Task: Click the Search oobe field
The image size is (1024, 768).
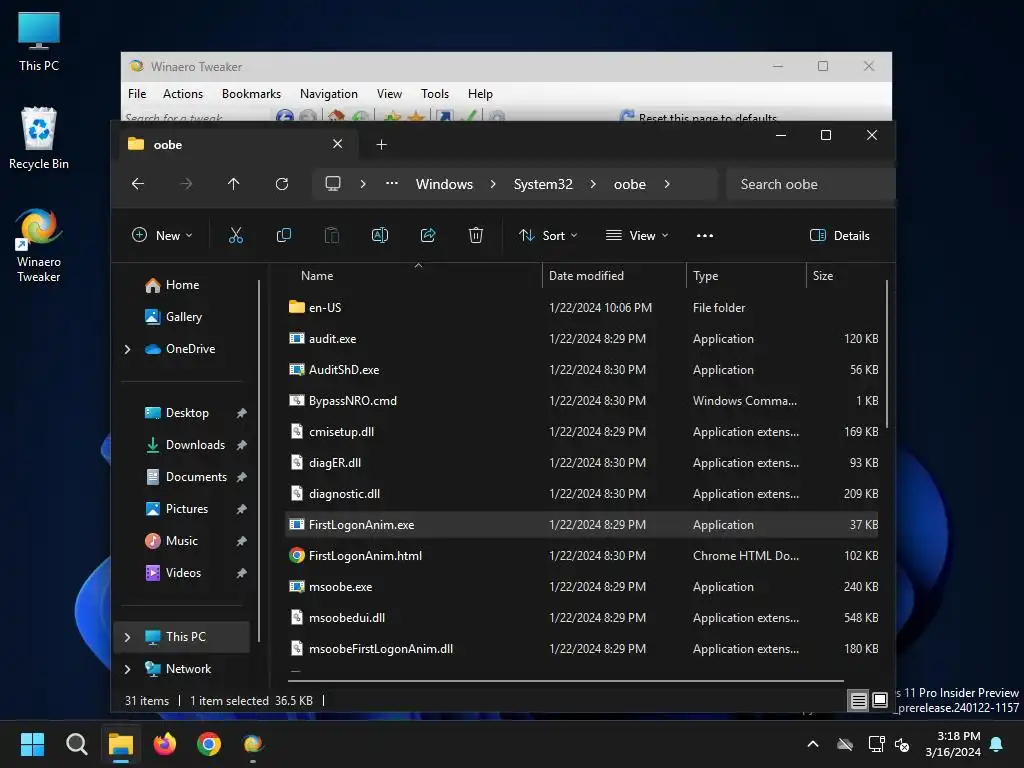Action: (810, 184)
